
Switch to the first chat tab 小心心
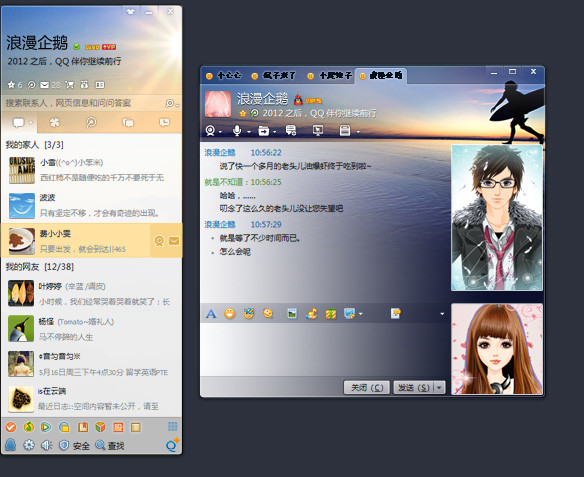224,76
